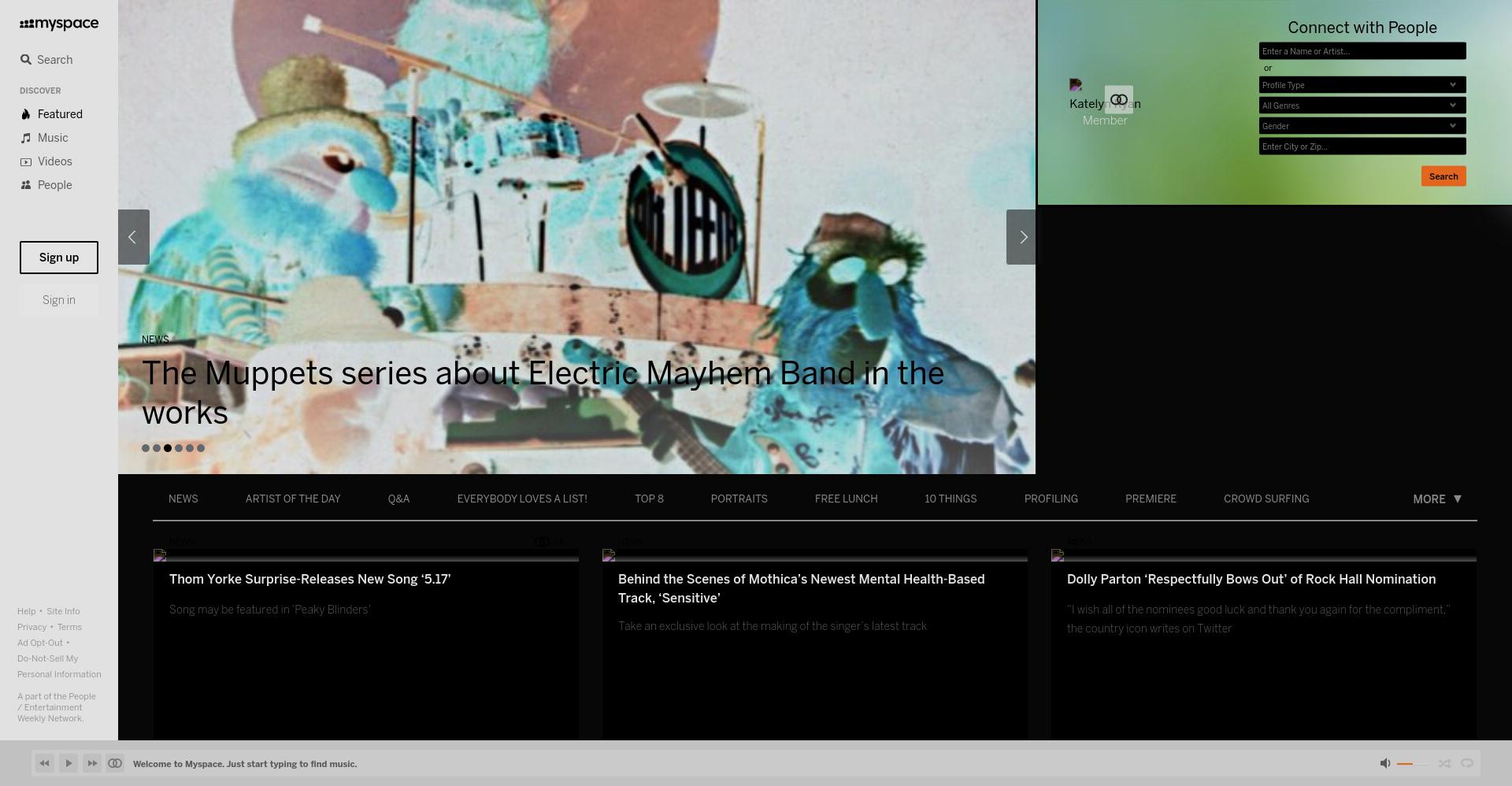Click the player's 'Welcome to Myspace' search text
The height and width of the screenshot is (786, 1512).
245,764
